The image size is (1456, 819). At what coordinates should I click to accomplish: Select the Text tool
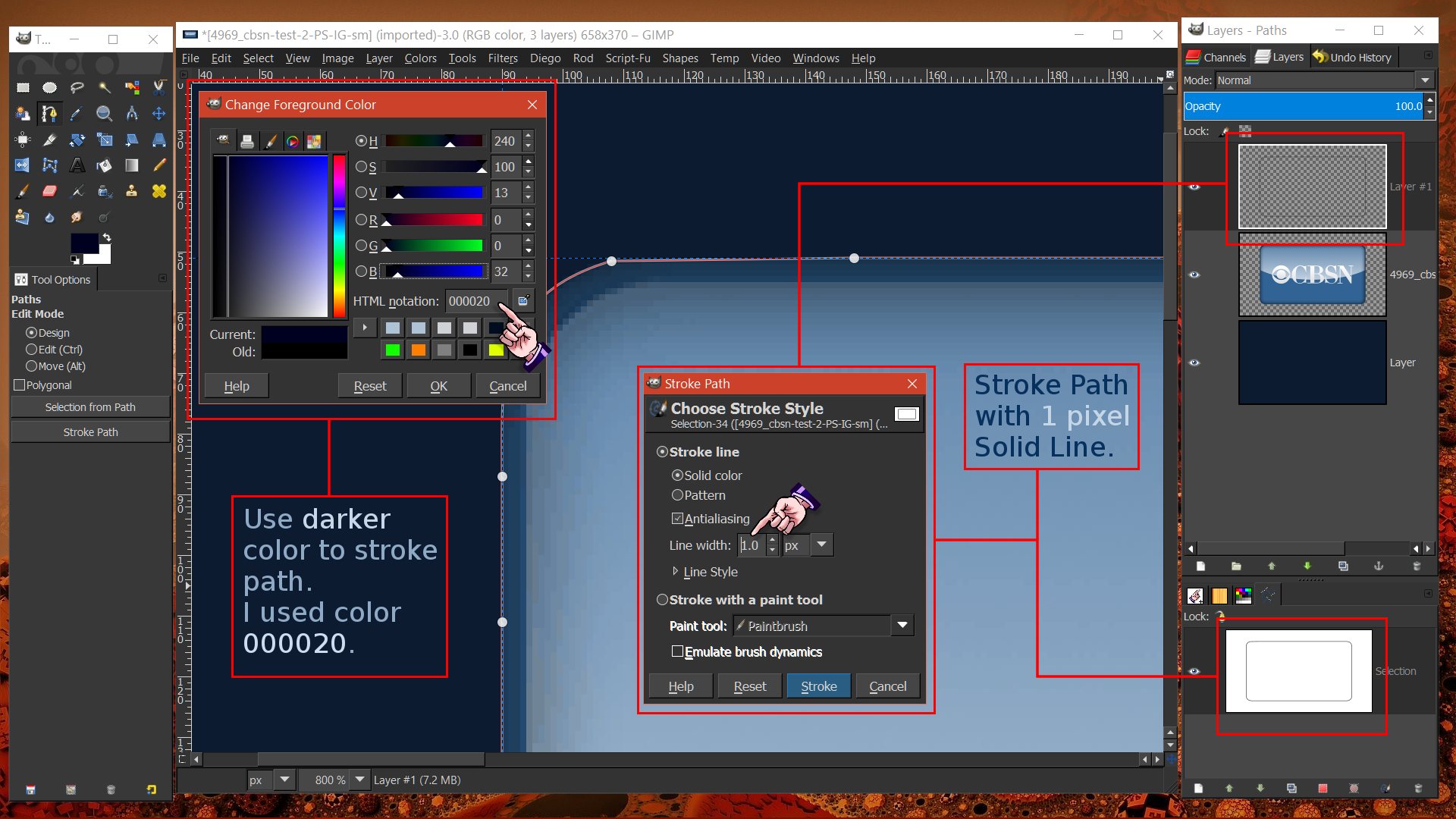(x=77, y=165)
